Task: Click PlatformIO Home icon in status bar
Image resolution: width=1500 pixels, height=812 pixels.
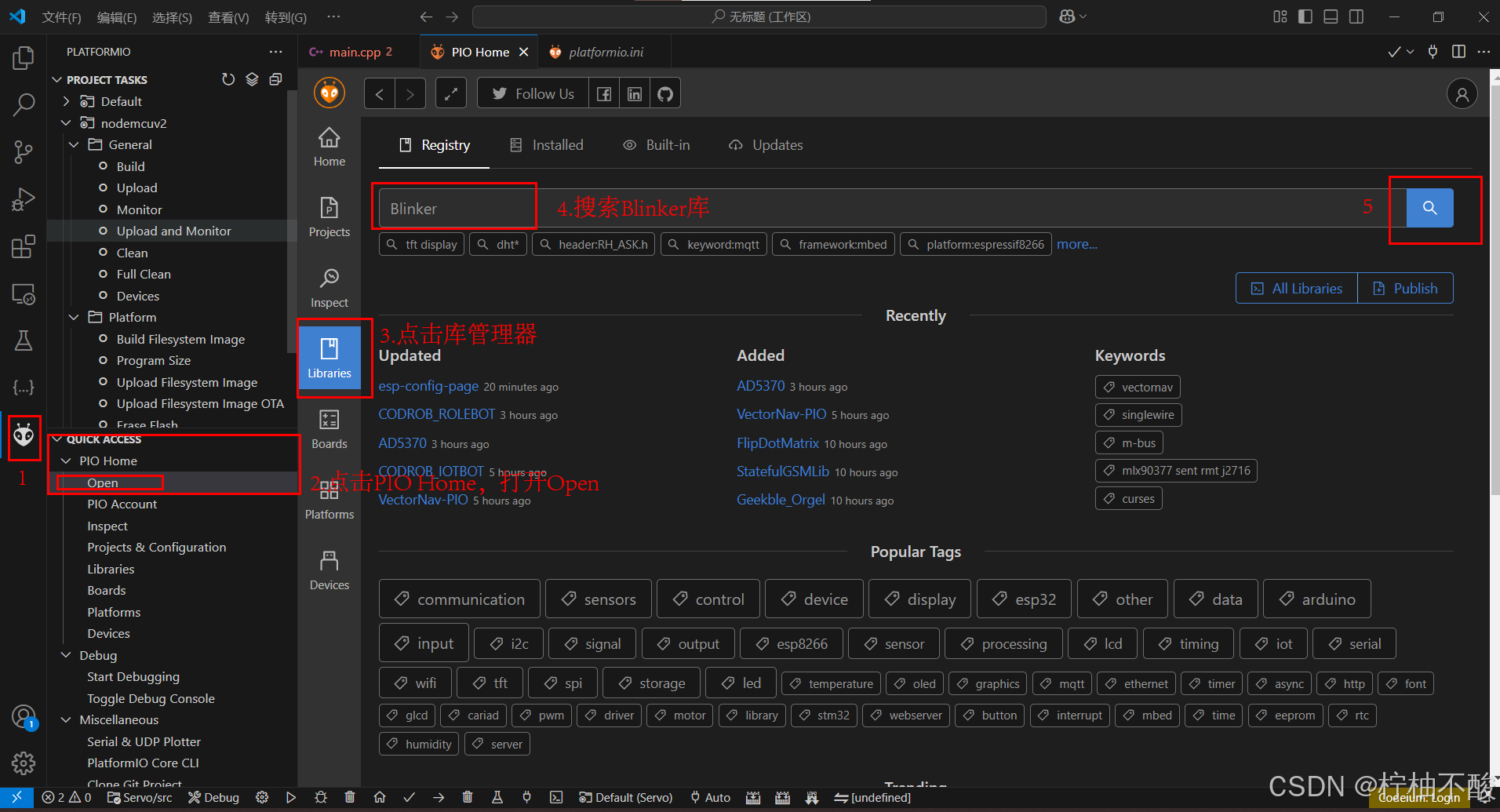Action: 380,797
